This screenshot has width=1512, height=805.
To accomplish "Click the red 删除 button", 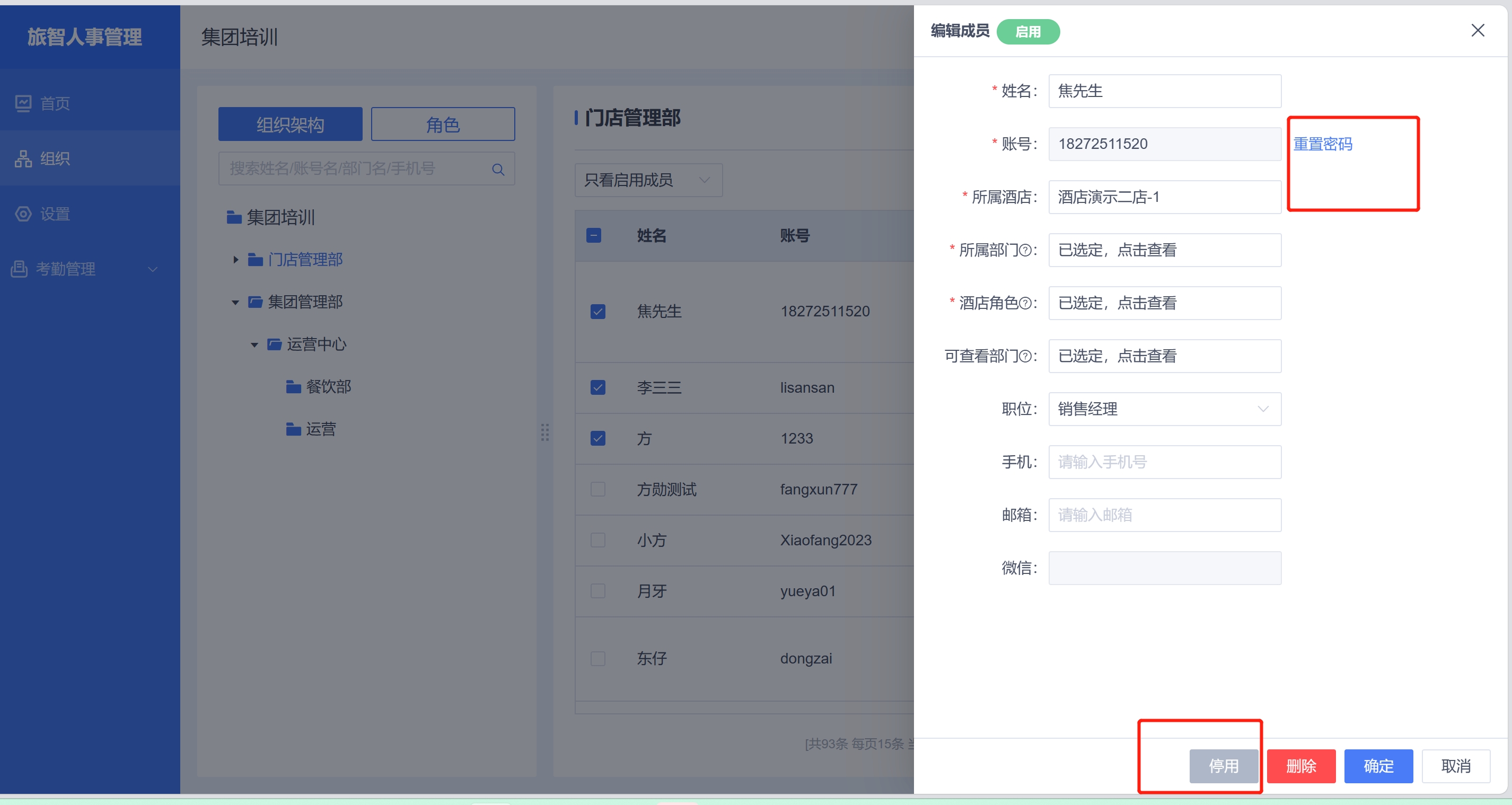I will (x=1302, y=766).
